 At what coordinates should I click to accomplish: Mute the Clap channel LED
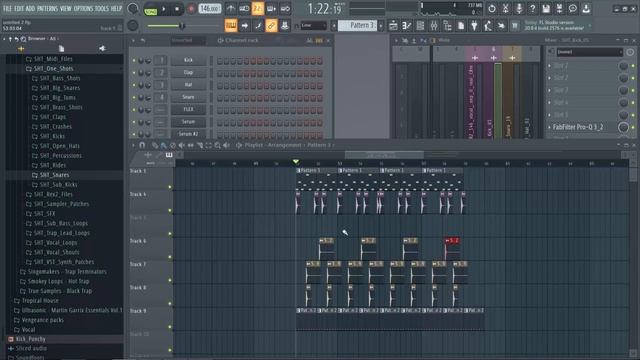tap(134, 73)
